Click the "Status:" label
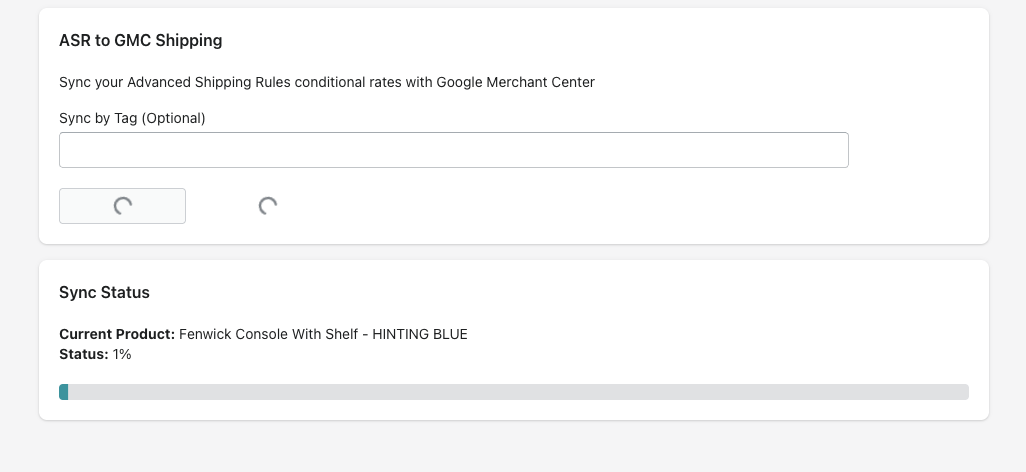This screenshot has width=1026, height=472. click(x=84, y=354)
